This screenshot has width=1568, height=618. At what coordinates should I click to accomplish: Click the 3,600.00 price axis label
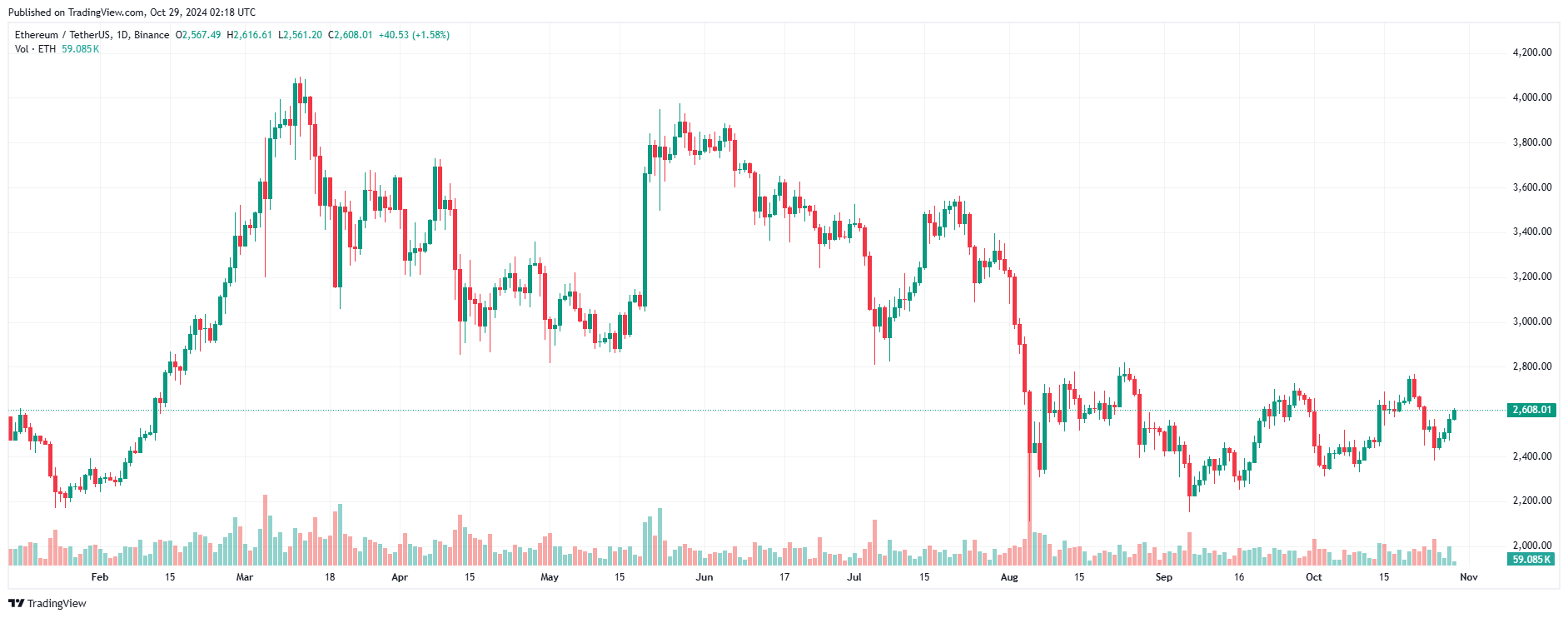(1531, 187)
